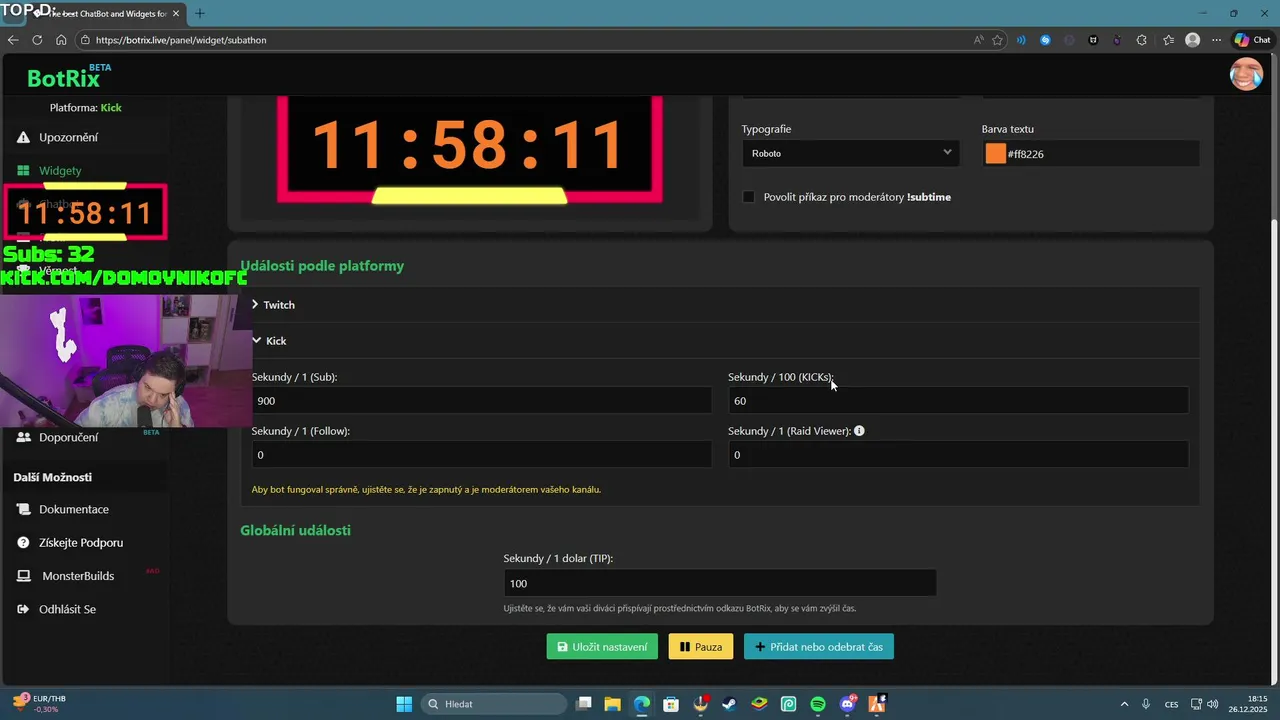Click the #ff8226 text color field

point(1100,154)
